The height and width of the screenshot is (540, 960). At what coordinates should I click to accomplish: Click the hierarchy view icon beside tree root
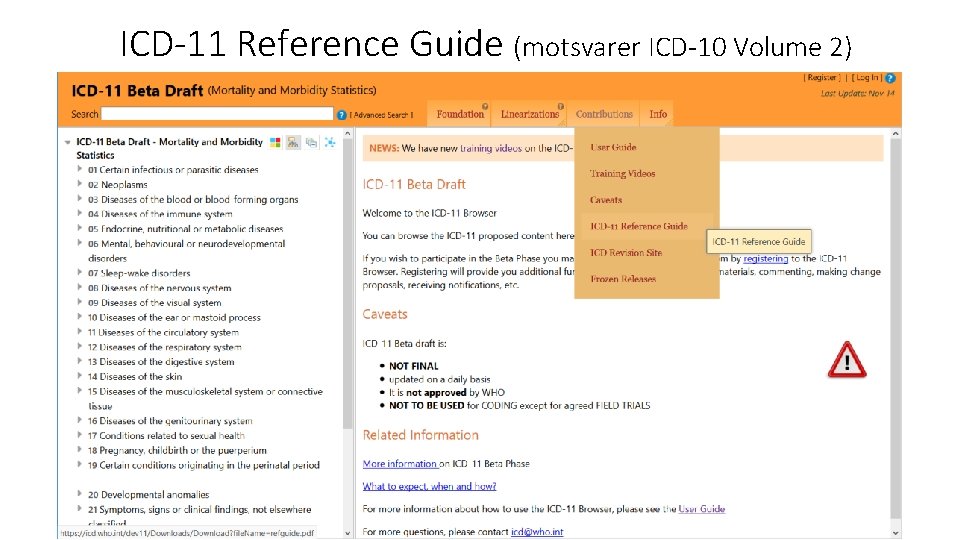293,143
